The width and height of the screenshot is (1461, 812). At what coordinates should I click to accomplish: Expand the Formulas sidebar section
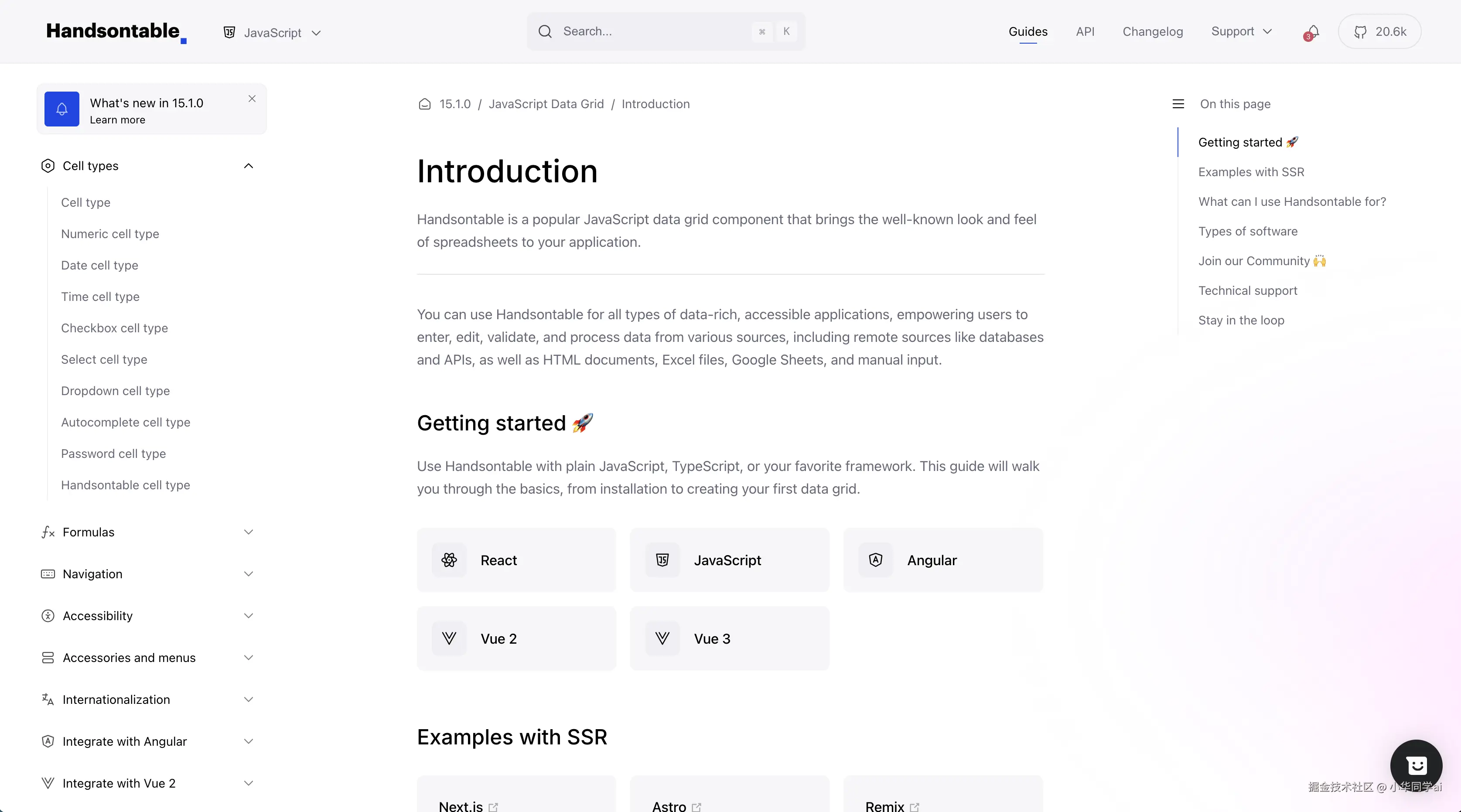pyautogui.click(x=249, y=532)
